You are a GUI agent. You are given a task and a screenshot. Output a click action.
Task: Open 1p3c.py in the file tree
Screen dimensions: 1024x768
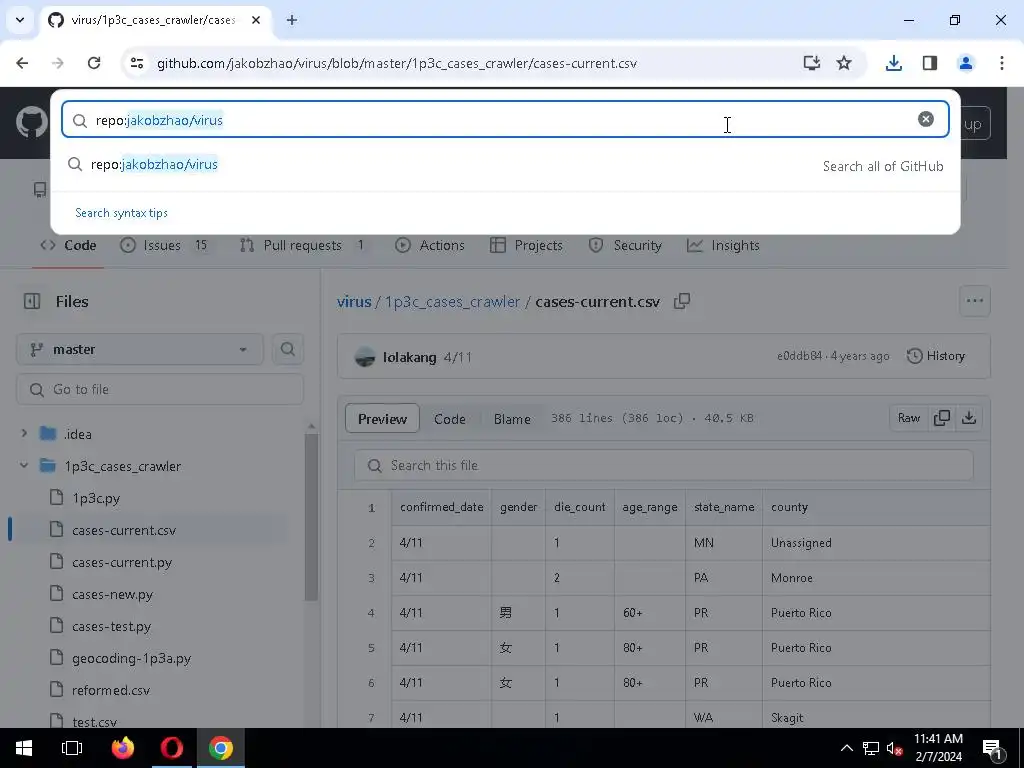(96, 498)
